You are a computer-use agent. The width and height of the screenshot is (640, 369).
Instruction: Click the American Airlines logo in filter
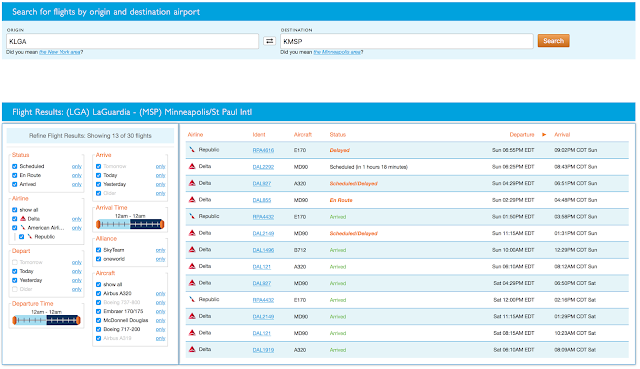(23, 228)
